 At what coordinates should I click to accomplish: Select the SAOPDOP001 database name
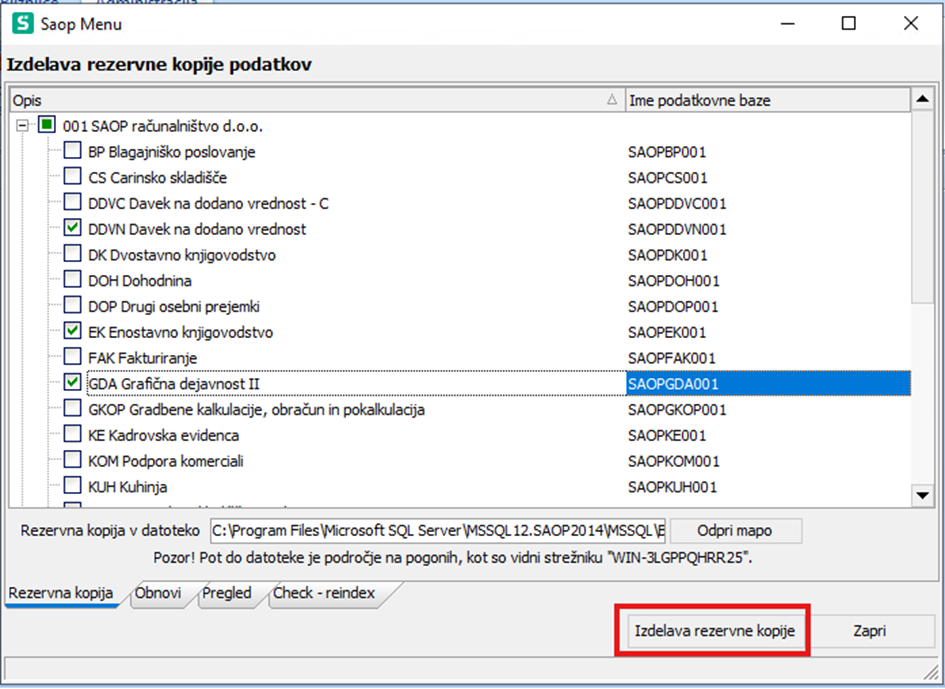pos(673,307)
